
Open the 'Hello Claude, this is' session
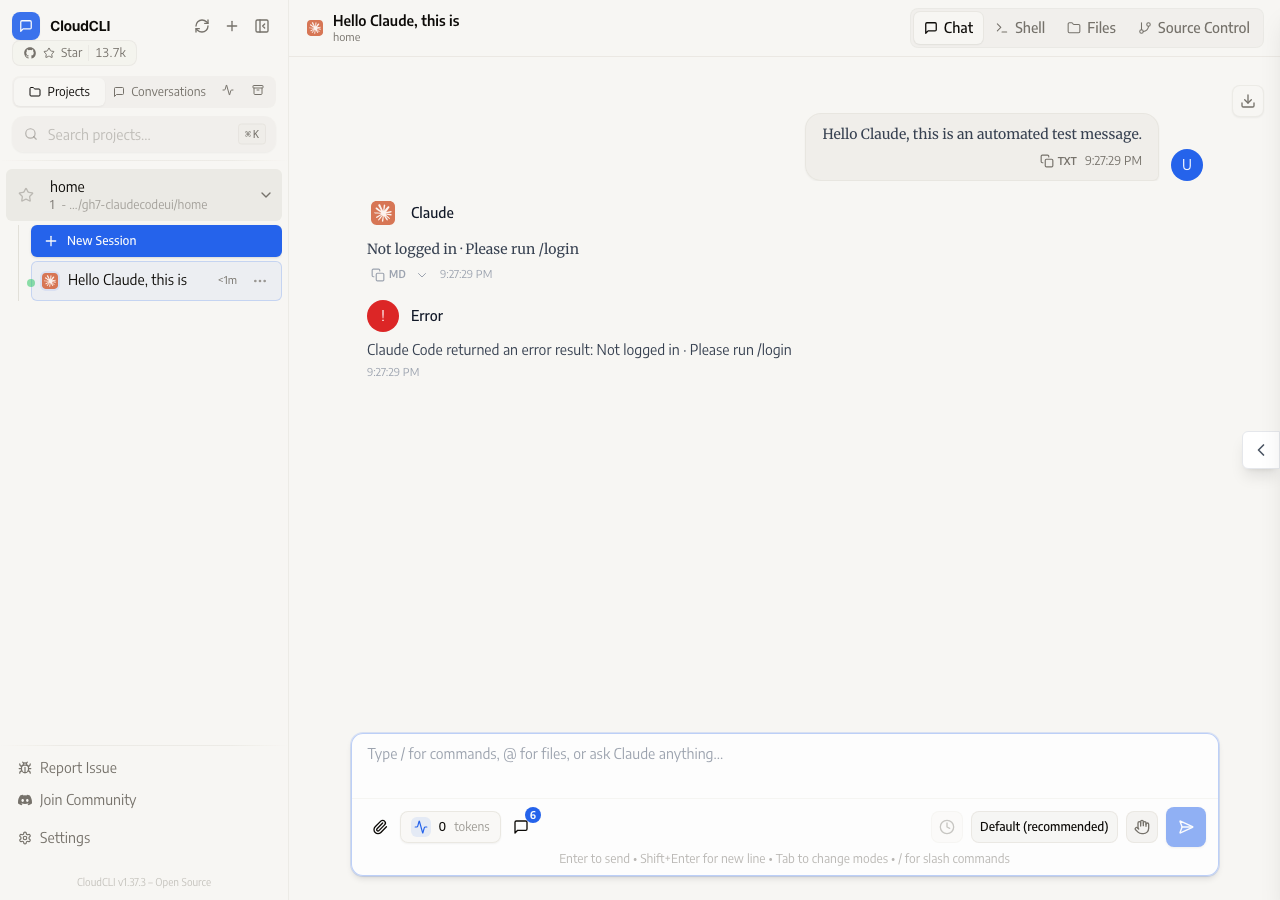[156, 281]
